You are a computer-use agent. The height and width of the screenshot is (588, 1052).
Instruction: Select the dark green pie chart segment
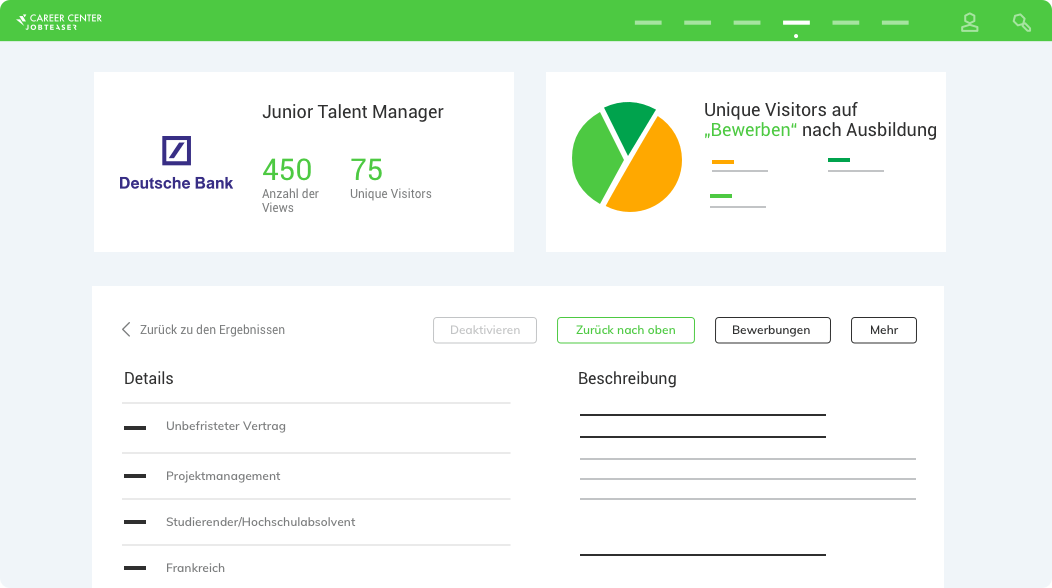(629, 124)
